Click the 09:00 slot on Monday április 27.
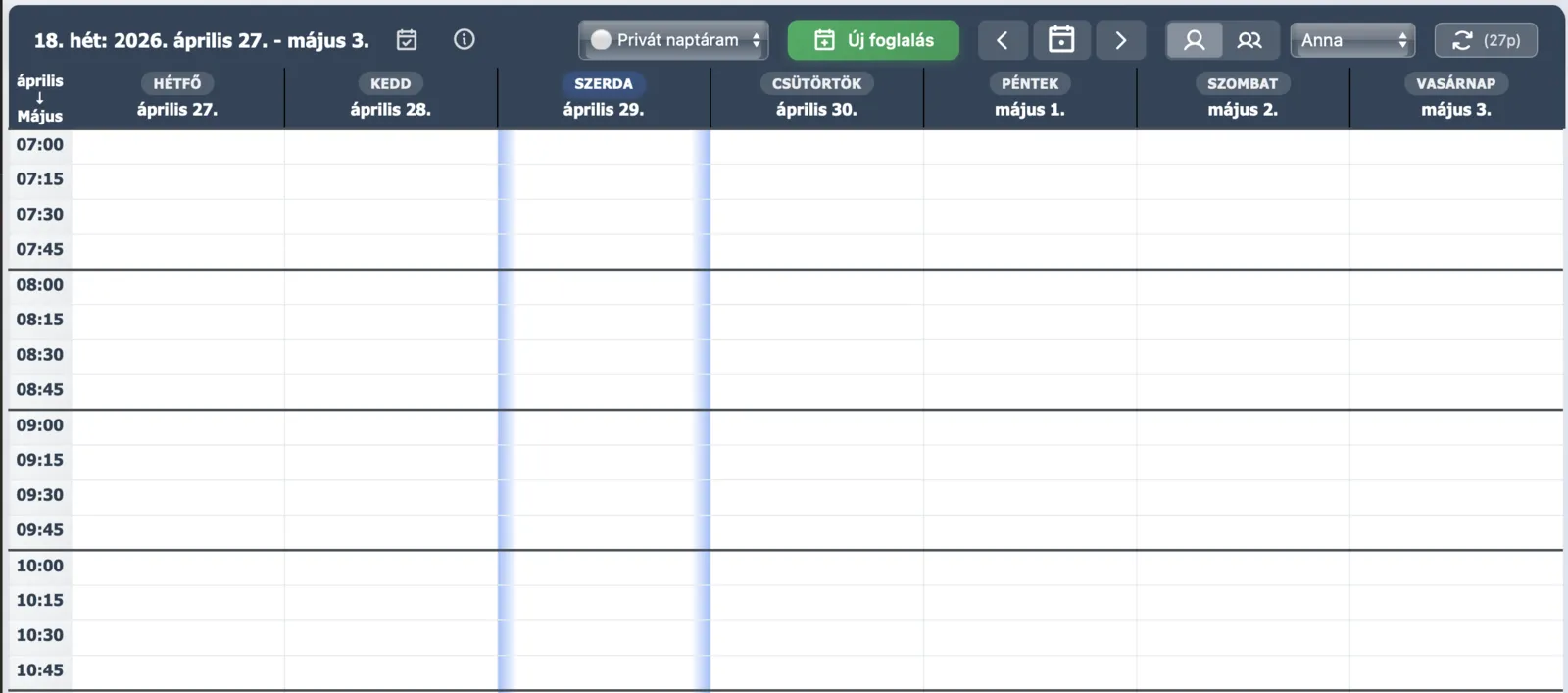The height and width of the screenshot is (693, 1568). pos(177,426)
